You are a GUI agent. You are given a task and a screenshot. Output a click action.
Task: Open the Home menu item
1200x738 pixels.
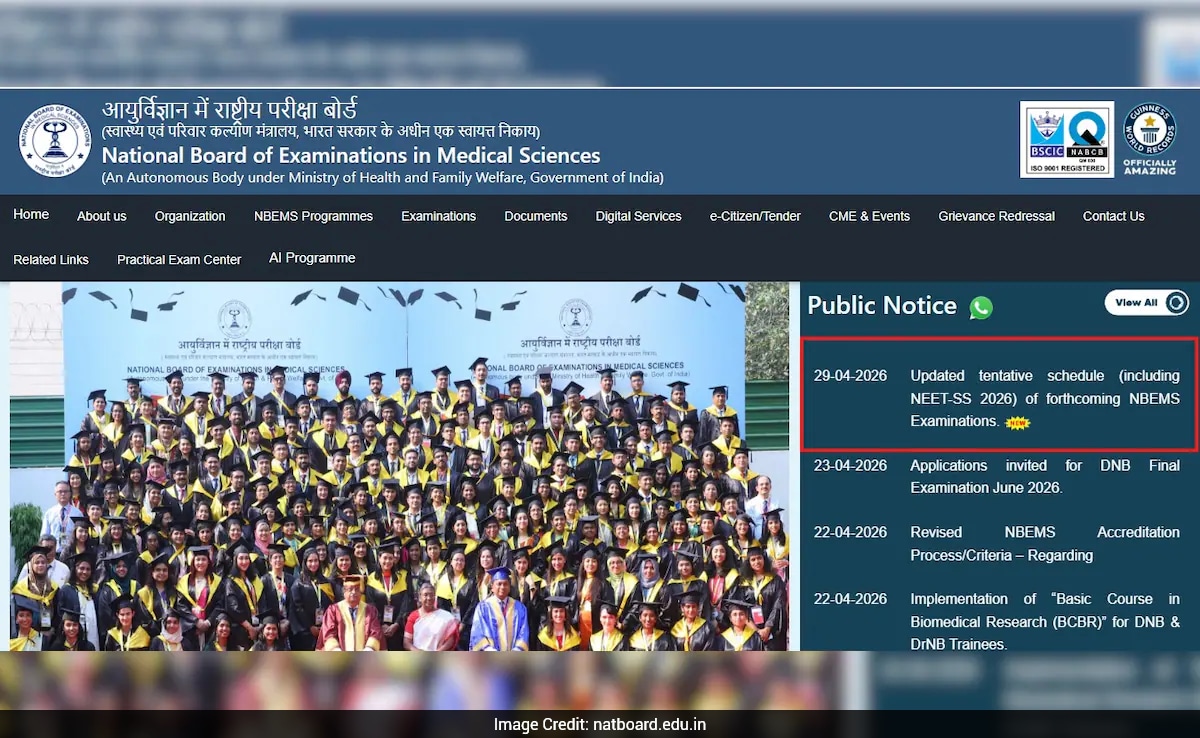tap(31, 214)
